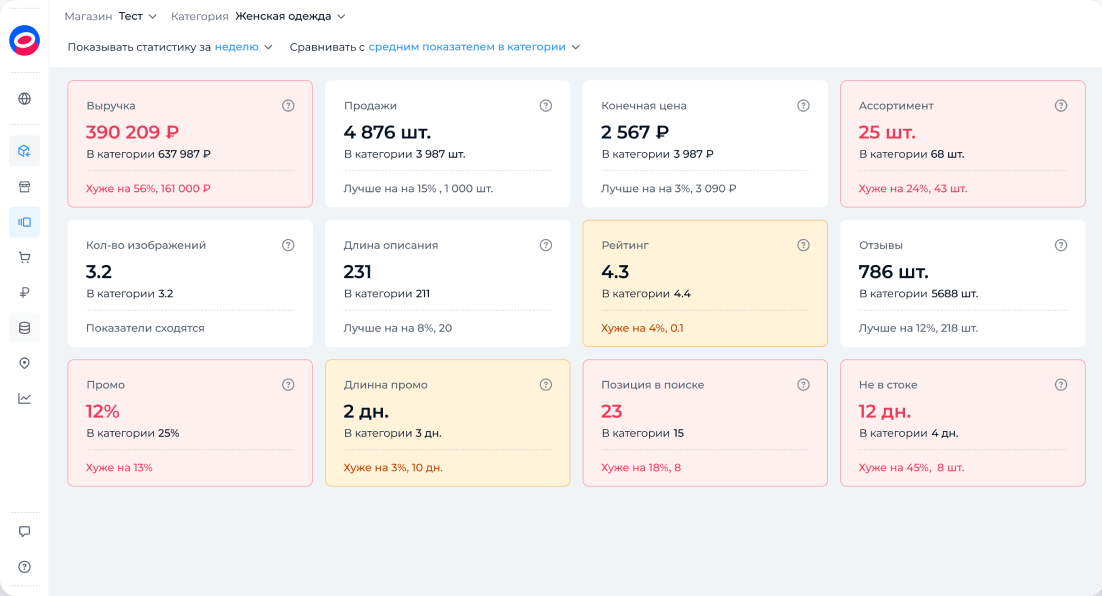The width and height of the screenshot is (1102, 596).
Task: Open the 'средним показателем в категории' comparison dropdown
Action: [473, 47]
